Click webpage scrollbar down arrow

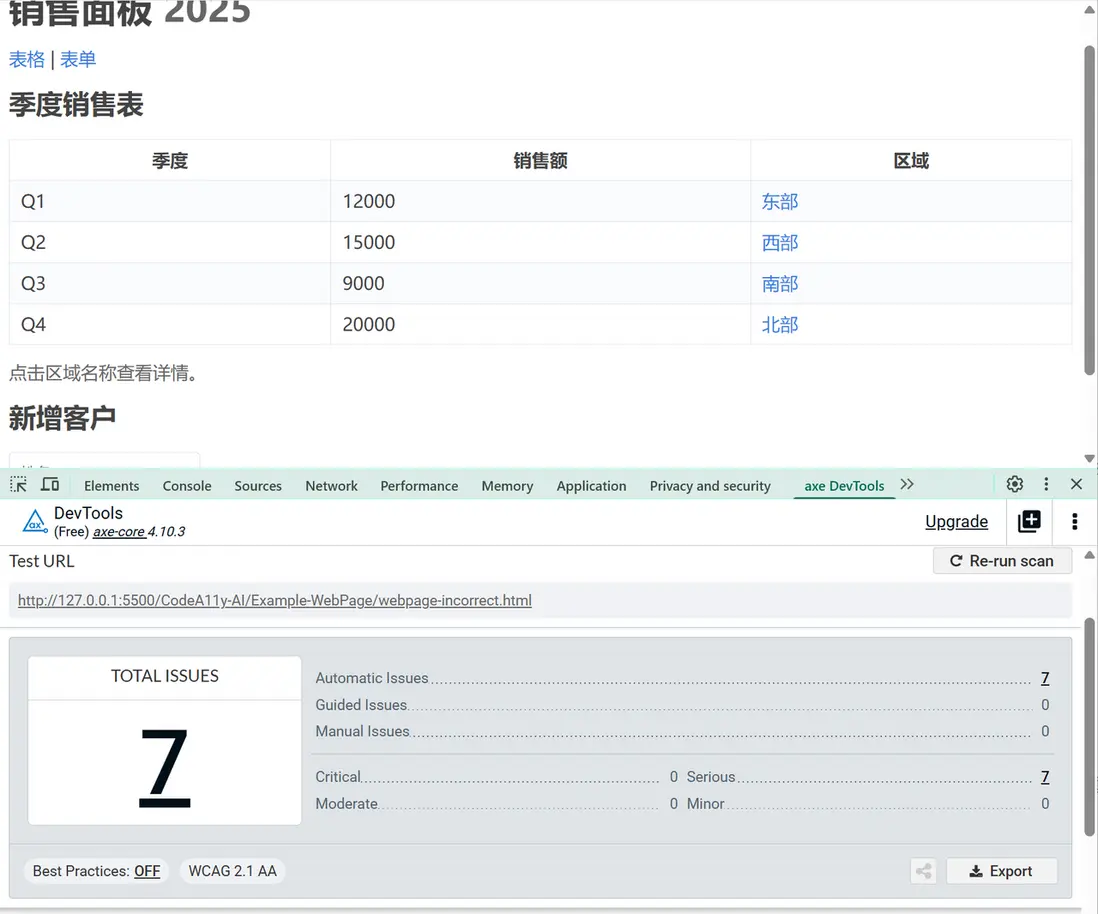[1090, 459]
